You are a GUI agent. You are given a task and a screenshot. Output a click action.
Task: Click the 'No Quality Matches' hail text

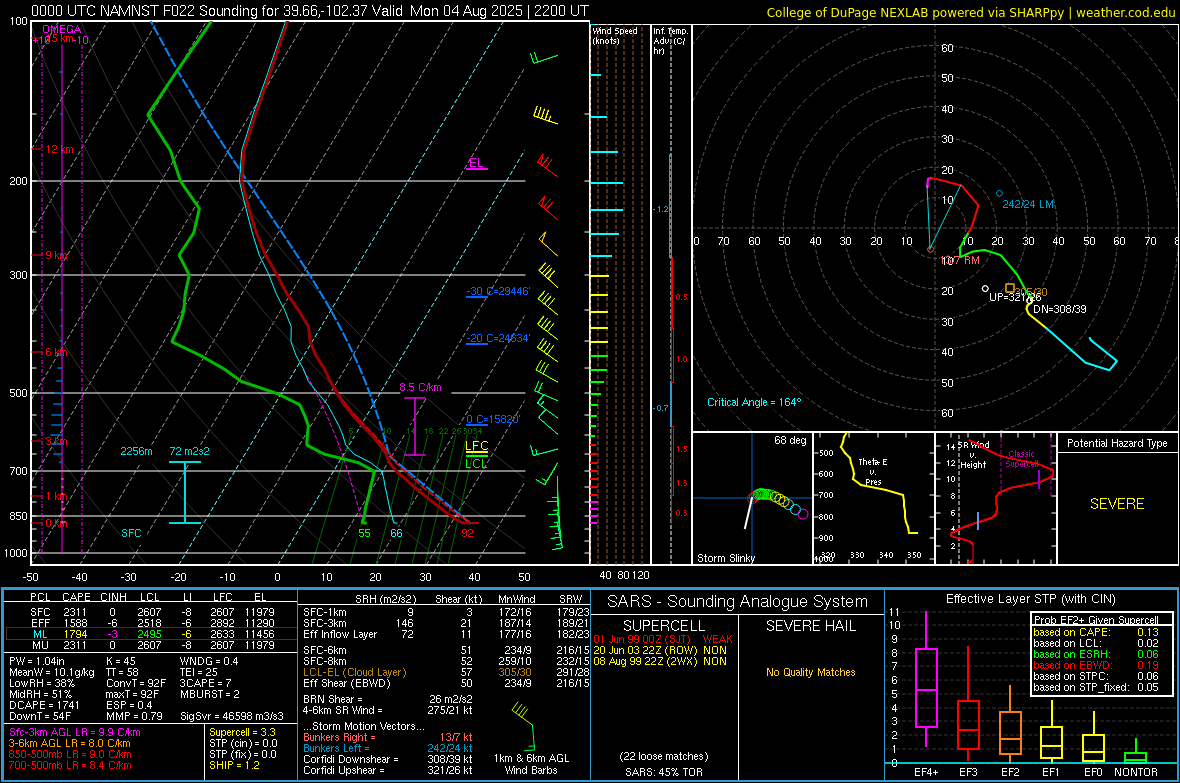pos(810,672)
